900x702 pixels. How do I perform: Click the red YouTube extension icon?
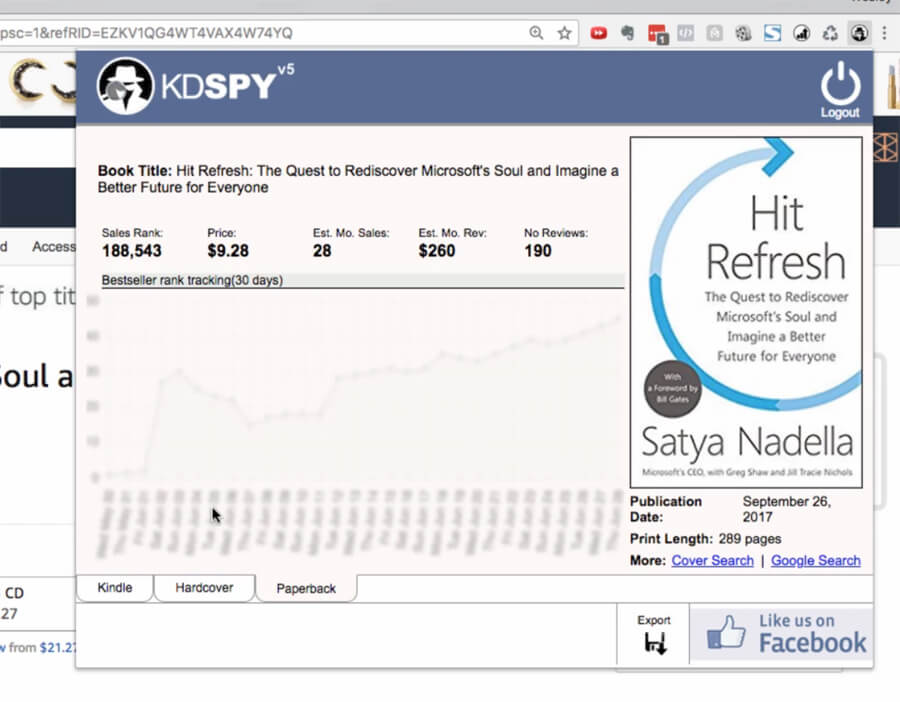tap(599, 33)
